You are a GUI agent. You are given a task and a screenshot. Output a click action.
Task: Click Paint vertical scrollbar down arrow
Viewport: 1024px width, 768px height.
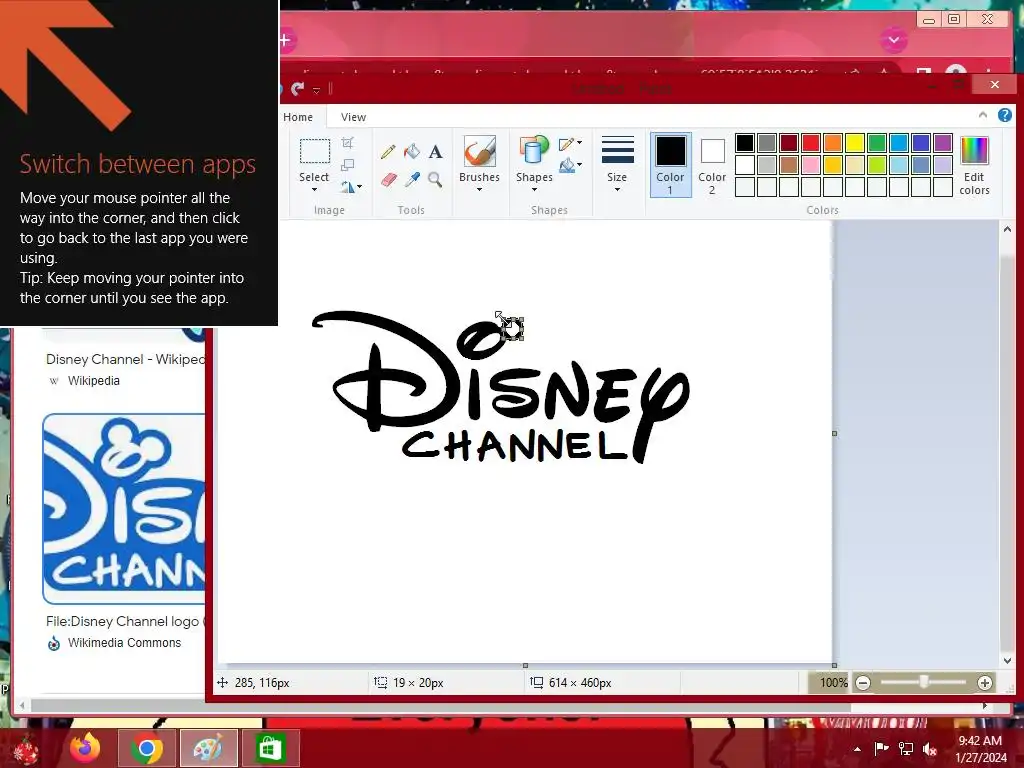1007,660
